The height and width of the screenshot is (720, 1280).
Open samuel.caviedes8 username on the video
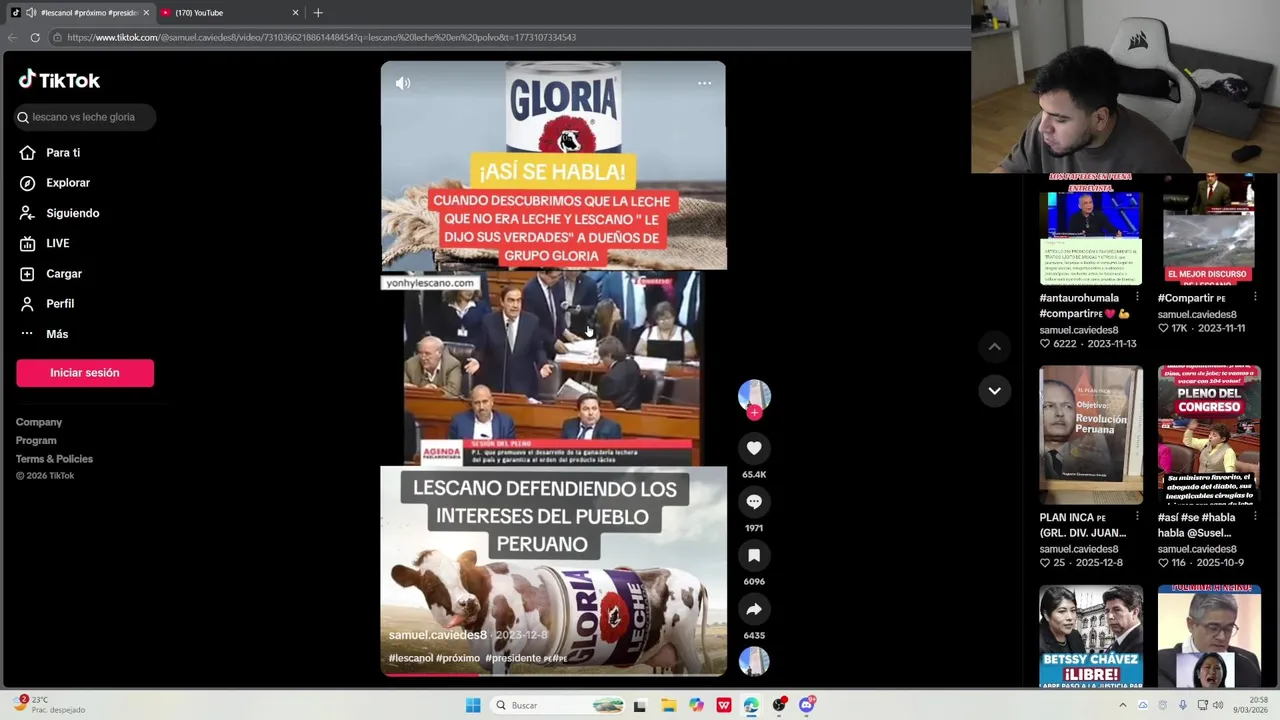tap(438, 635)
